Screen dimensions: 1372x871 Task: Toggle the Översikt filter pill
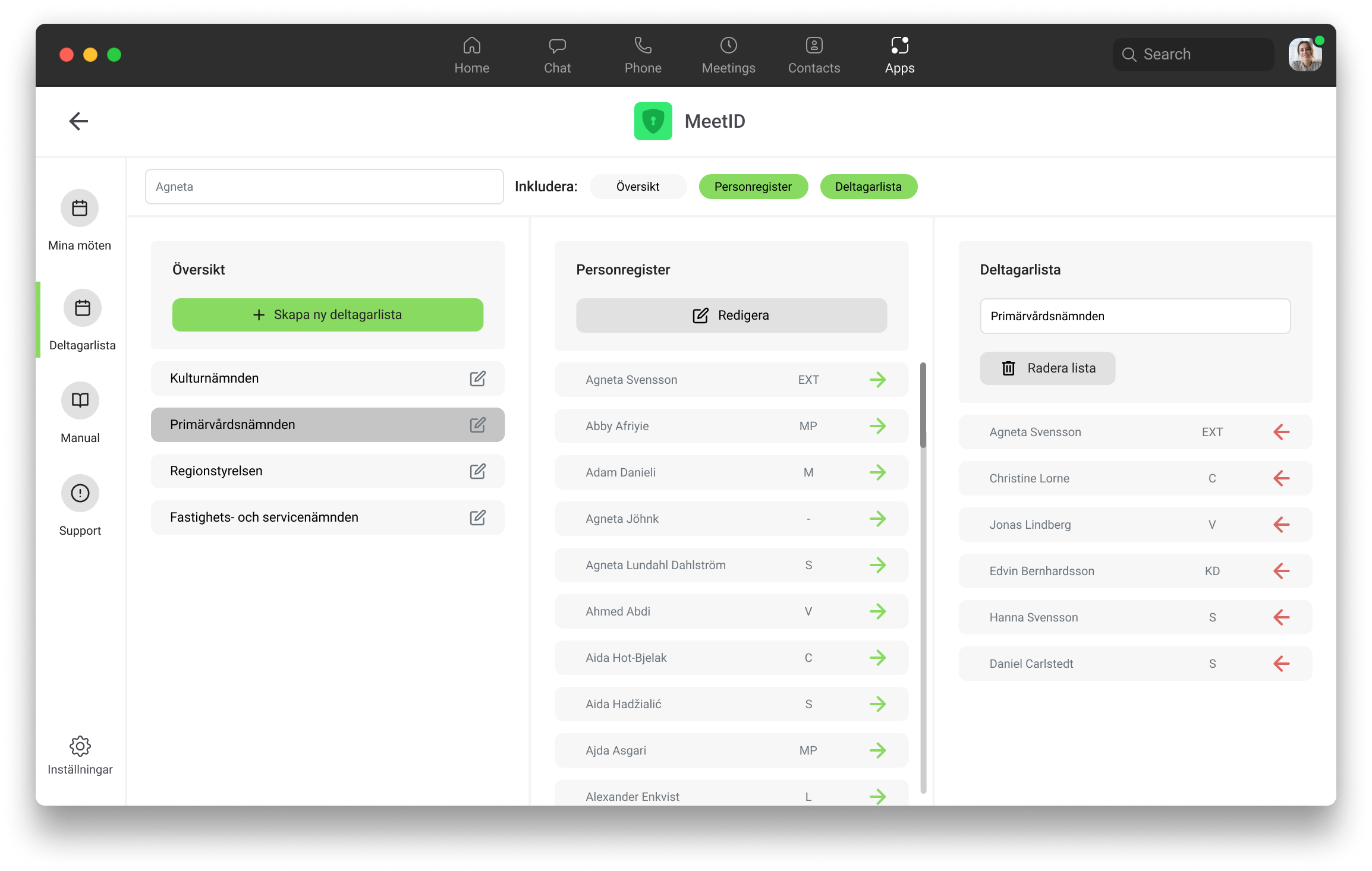638,186
